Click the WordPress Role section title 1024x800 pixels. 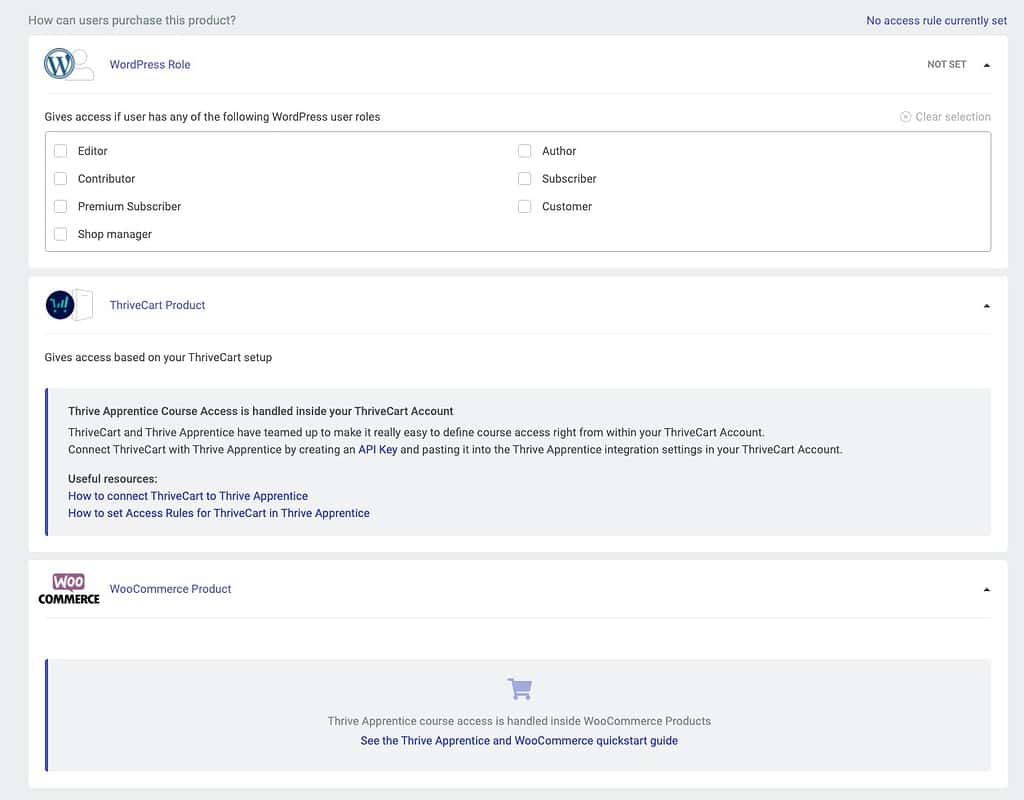[150, 65]
